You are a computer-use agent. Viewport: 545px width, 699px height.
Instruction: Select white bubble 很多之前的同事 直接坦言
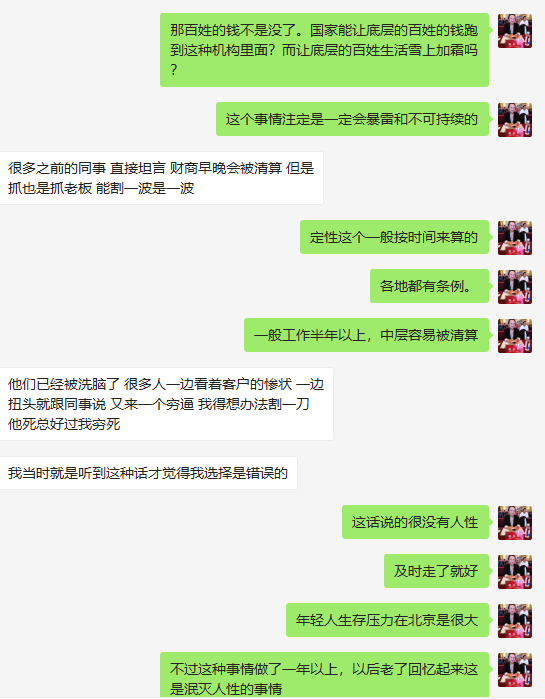161,178
